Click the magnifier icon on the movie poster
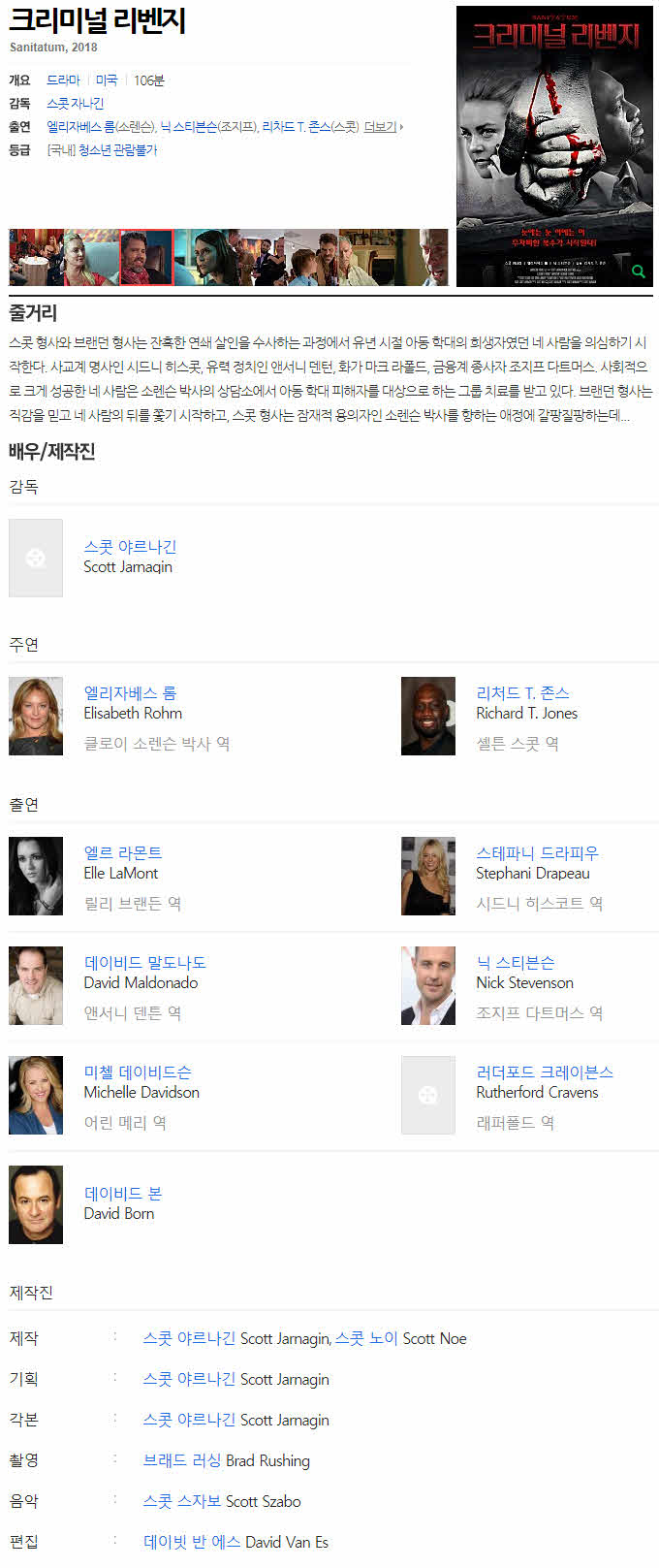Image resolution: width=659 pixels, height=1568 pixels. pos(638,272)
